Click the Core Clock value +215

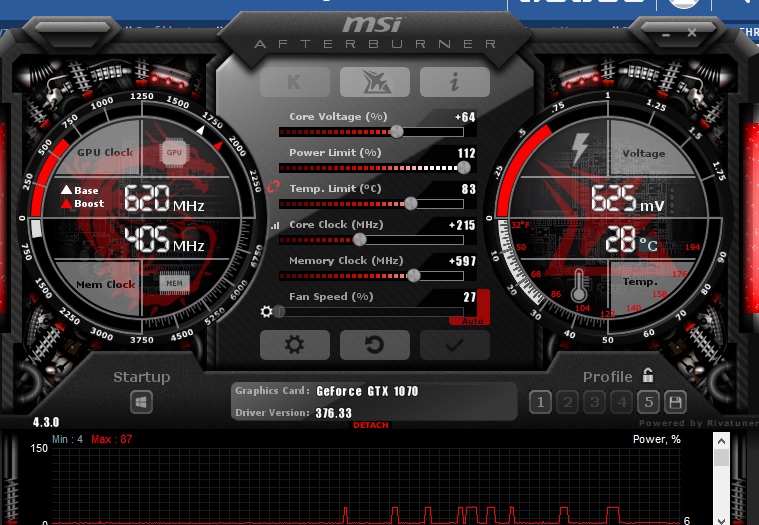pyautogui.click(x=462, y=225)
